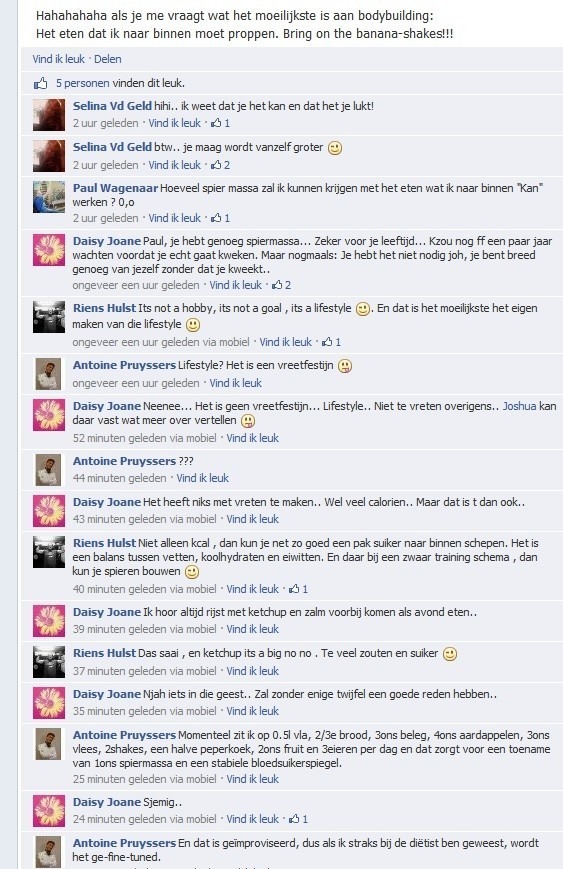Image resolution: width=563 pixels, height=869 pixels.
Task: Click 'Vind ik leuk' under the main post
Action: (x=59, y=59)
